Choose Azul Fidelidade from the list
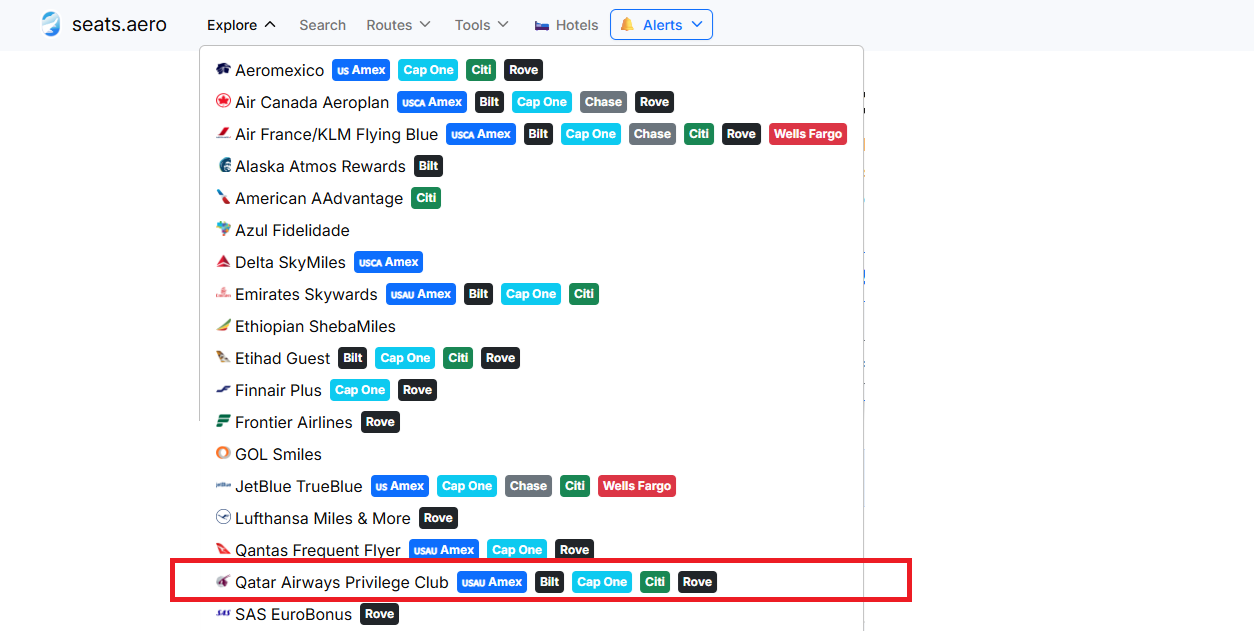Screen dimensions: 1254x636 pyautogui.click(x=292, y=230)
